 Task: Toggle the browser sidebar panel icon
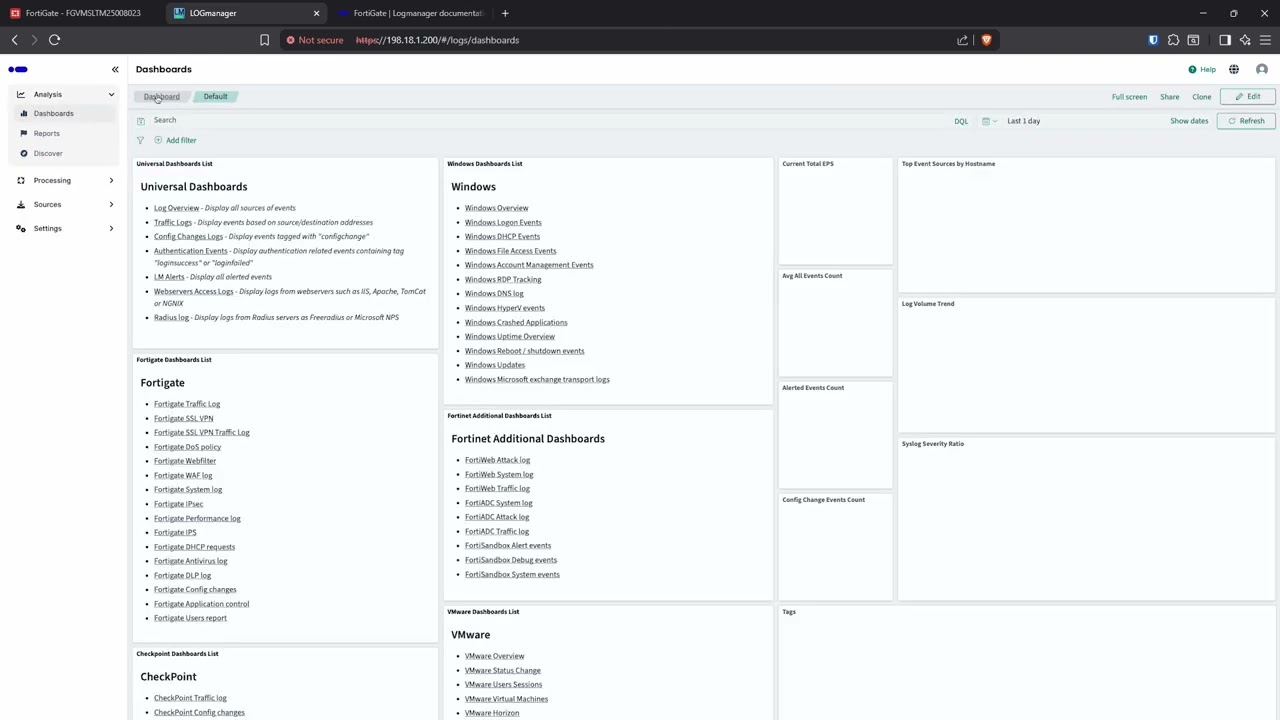tap(1225, 40)
